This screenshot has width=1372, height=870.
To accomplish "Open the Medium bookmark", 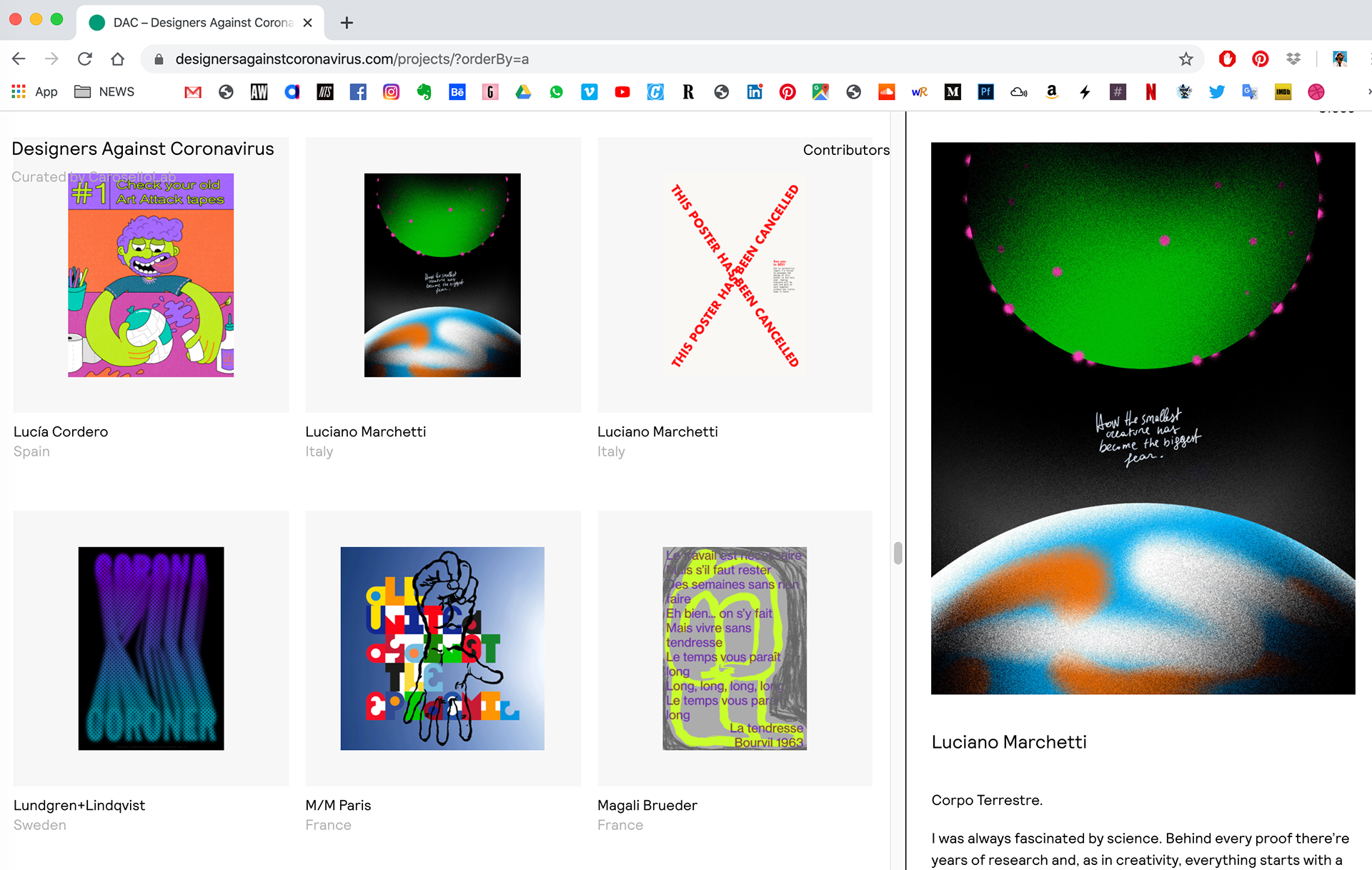I will click(953, 92).
